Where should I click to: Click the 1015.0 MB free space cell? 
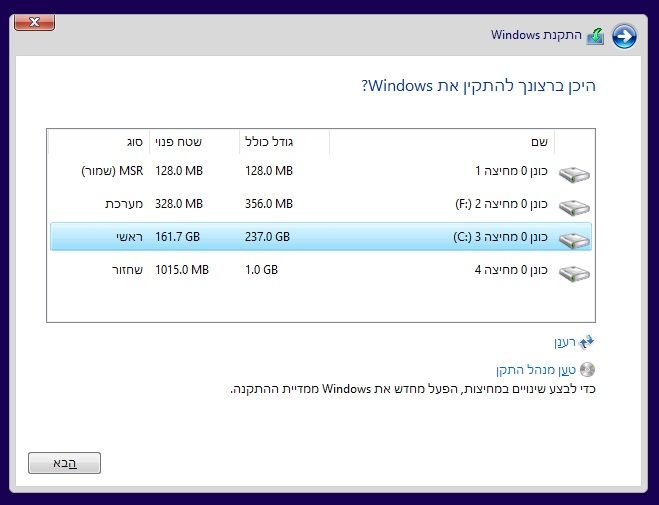[182, 270]
